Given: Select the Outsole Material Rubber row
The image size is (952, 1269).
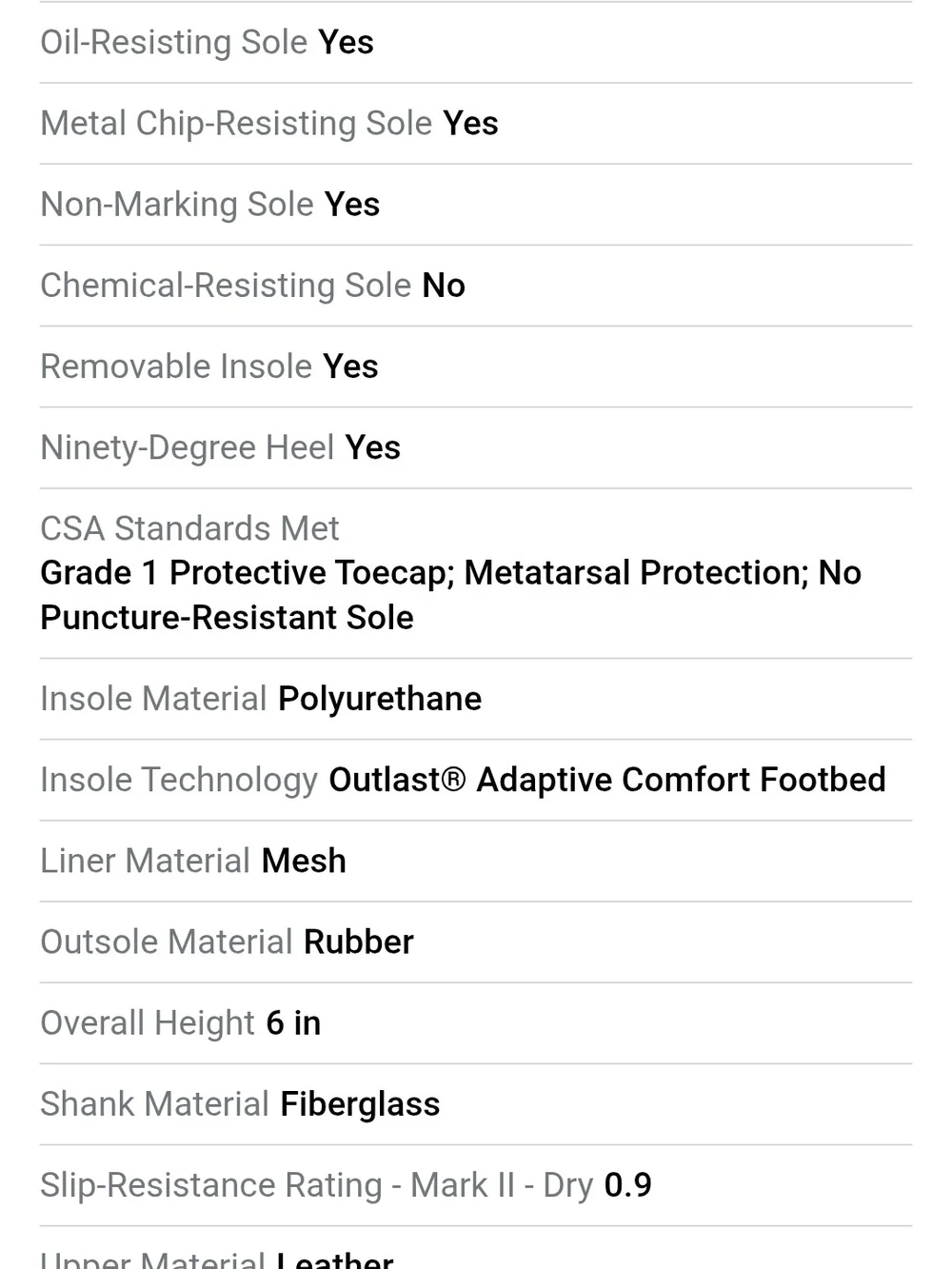Looking at the screenshot, I should (x=476, y=942).
